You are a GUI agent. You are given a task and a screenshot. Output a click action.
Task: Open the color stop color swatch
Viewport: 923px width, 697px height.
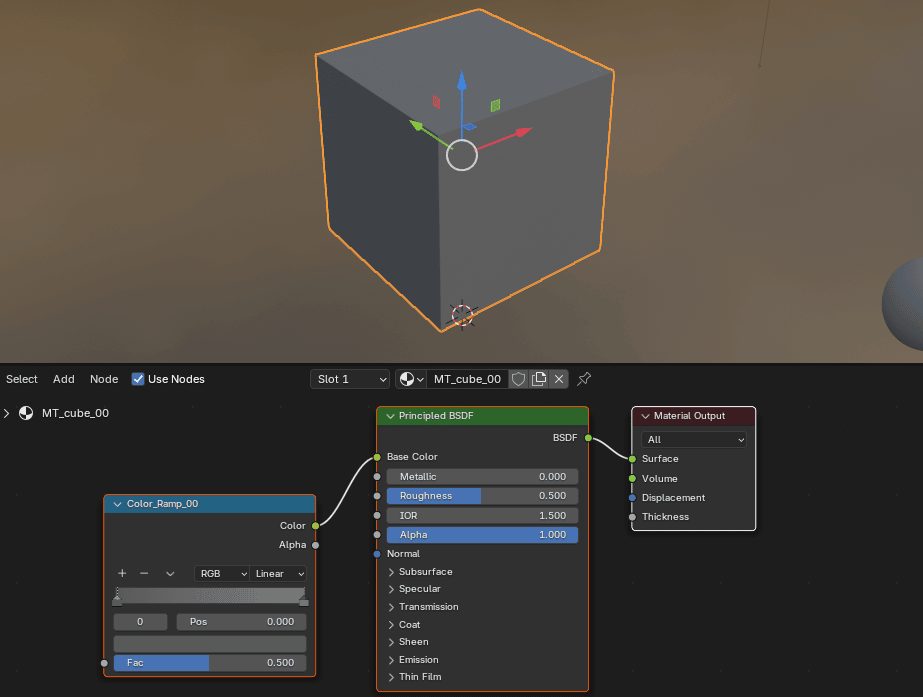pos(210,643)
